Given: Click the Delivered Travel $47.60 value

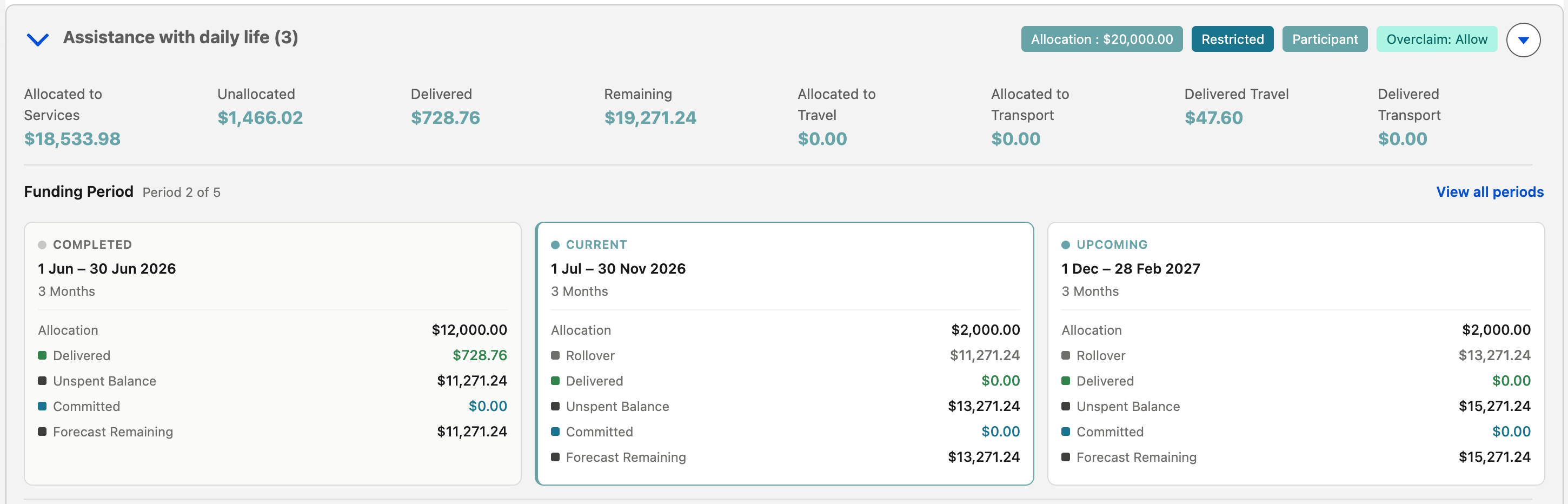Looking at the screenshot, I should 1213,117.
